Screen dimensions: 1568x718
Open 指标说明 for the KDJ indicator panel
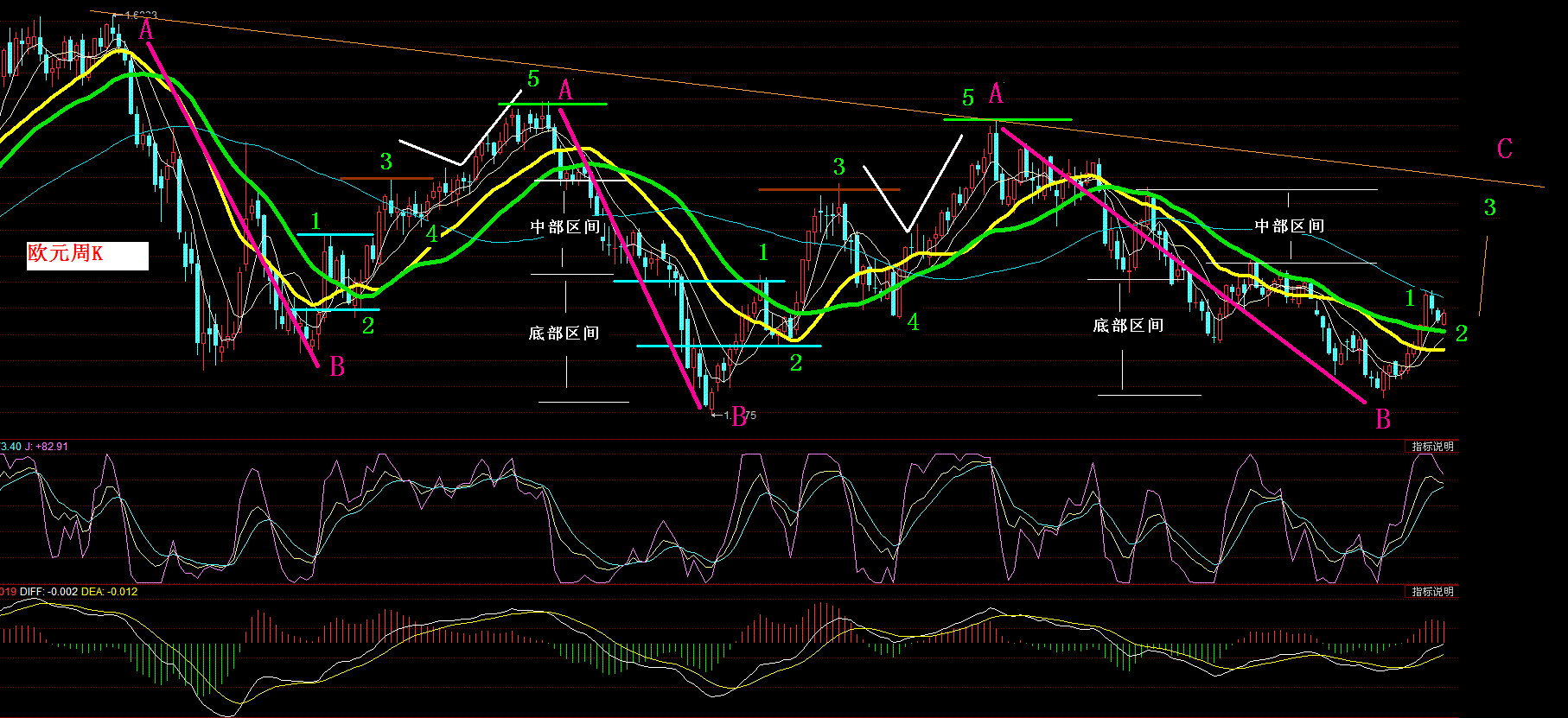(1432, 447)
